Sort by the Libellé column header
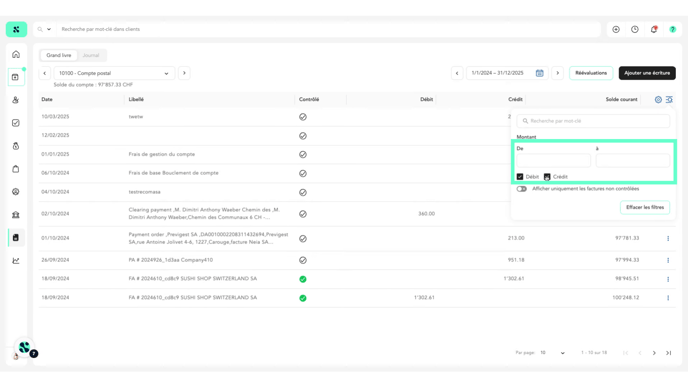The image size is (688, 387). [x=136, y=100]
